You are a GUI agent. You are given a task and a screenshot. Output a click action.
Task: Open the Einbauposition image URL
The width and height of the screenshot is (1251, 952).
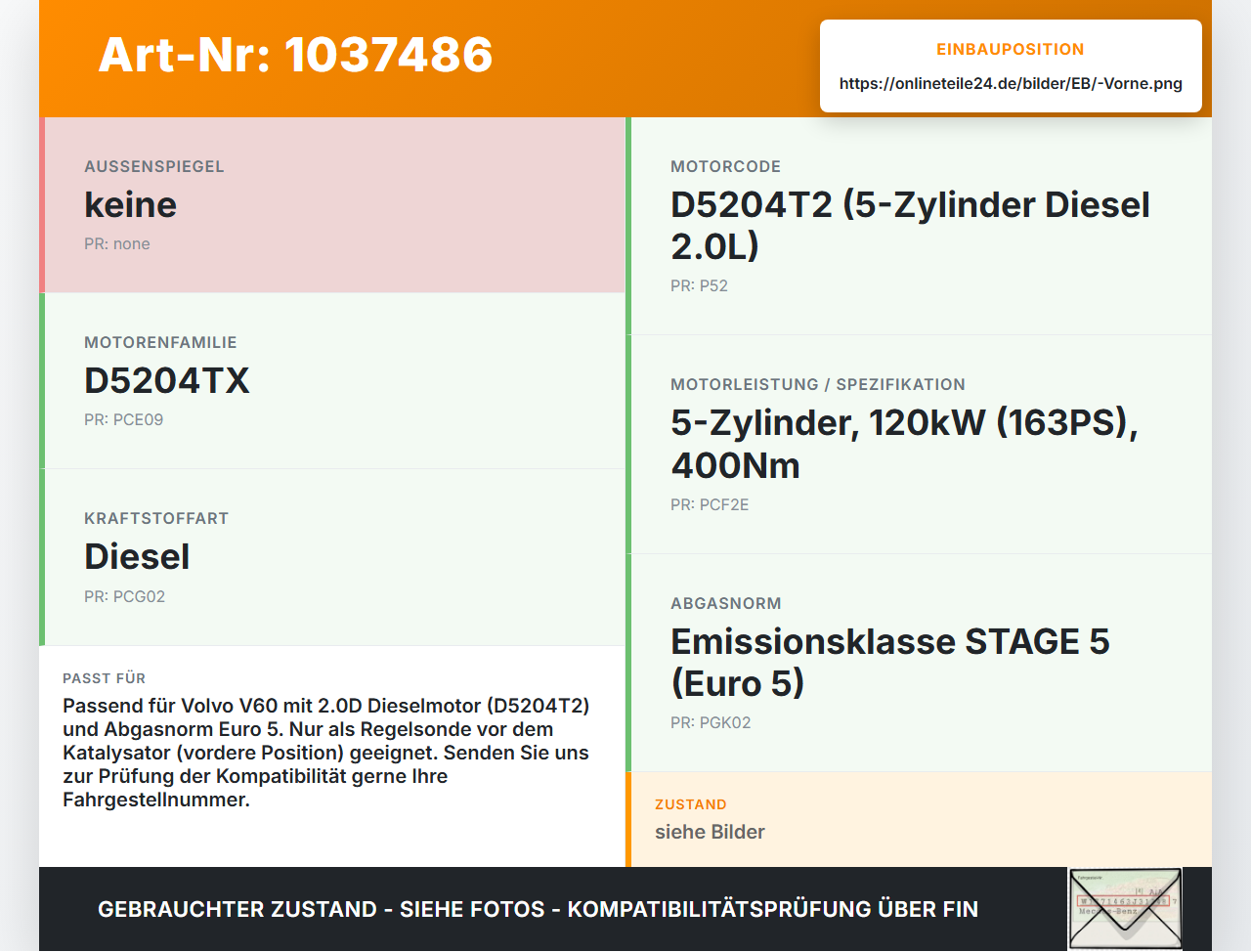(1011, 84)
